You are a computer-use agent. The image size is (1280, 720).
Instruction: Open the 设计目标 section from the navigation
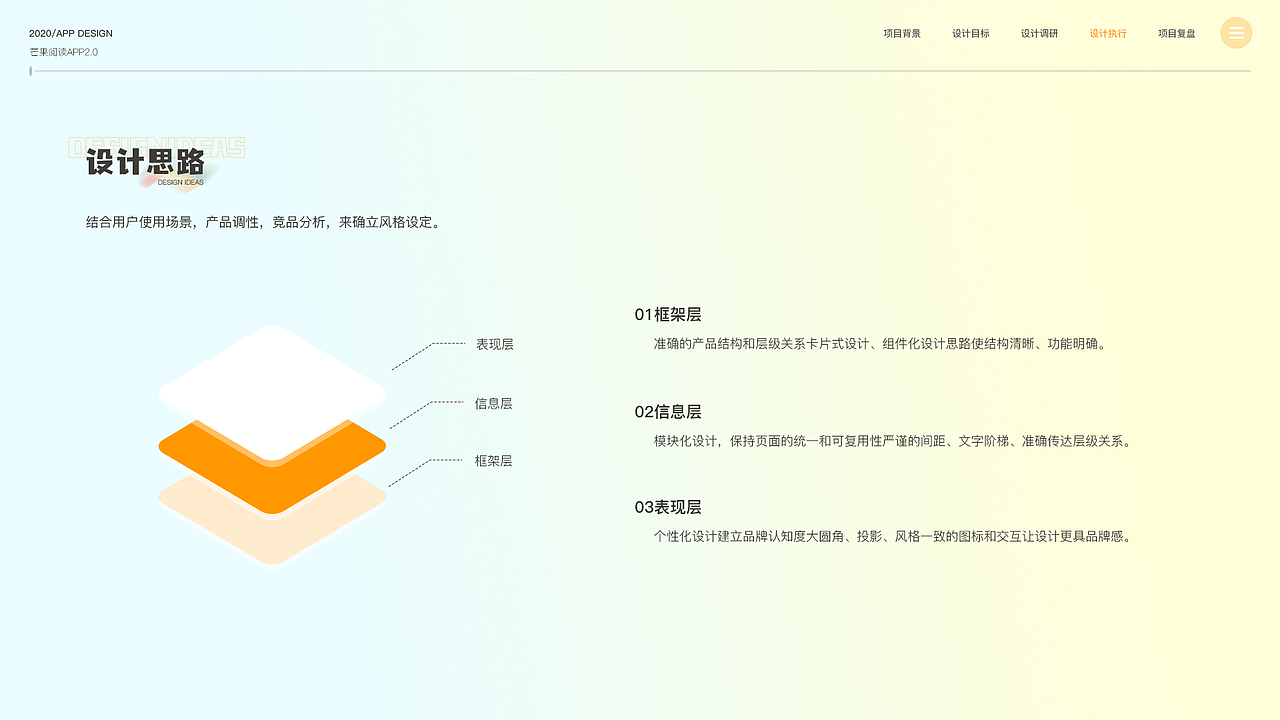971,33
